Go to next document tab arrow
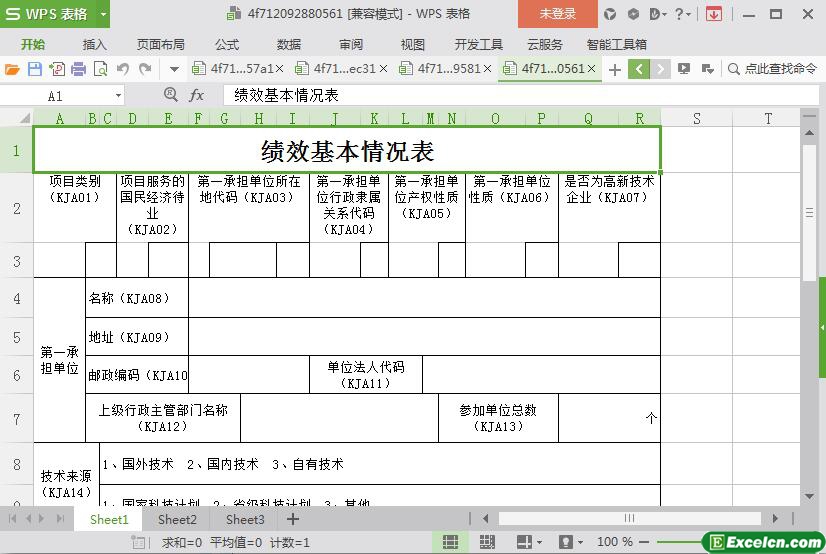 660,68
